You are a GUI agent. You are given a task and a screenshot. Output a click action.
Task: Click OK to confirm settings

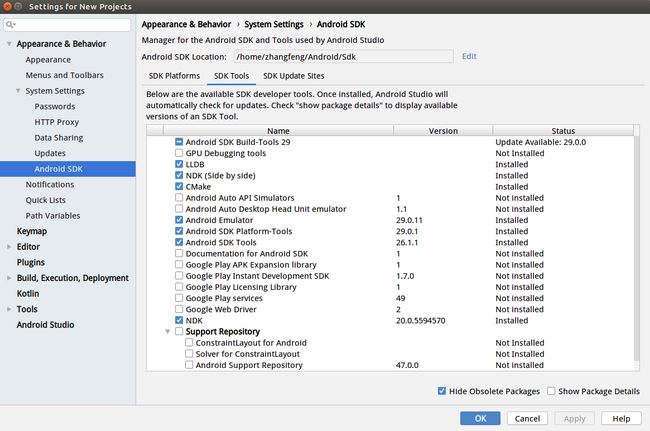click(480, 419)
